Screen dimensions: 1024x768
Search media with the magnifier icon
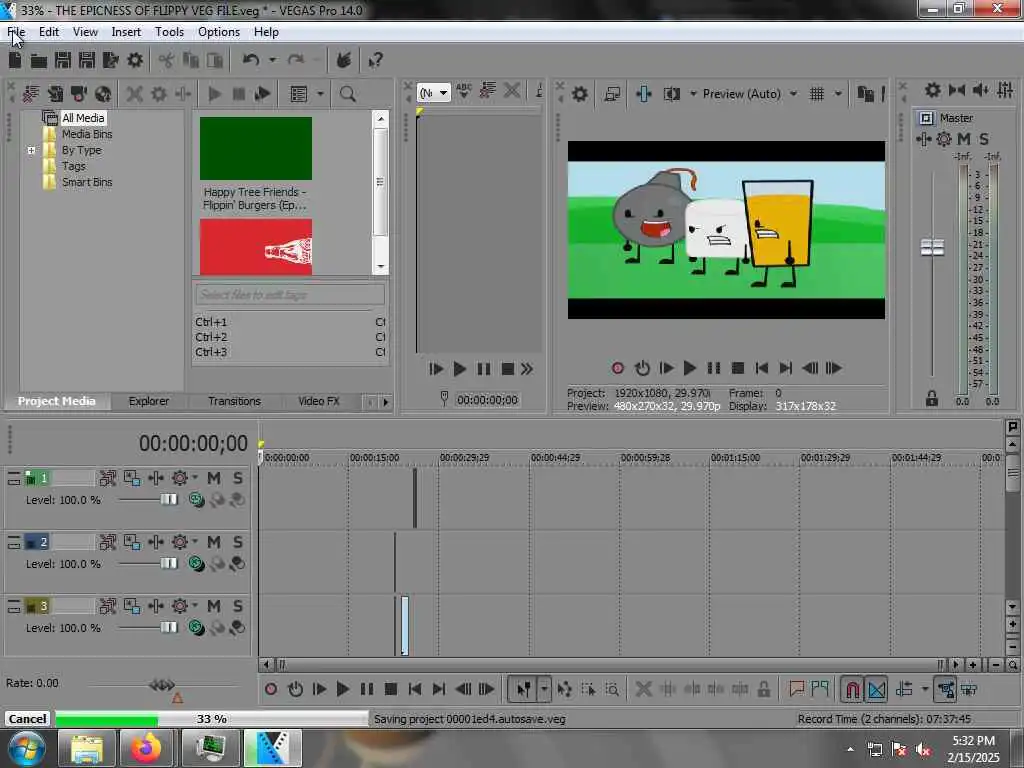pyautogui.click(x=347, y=94)
